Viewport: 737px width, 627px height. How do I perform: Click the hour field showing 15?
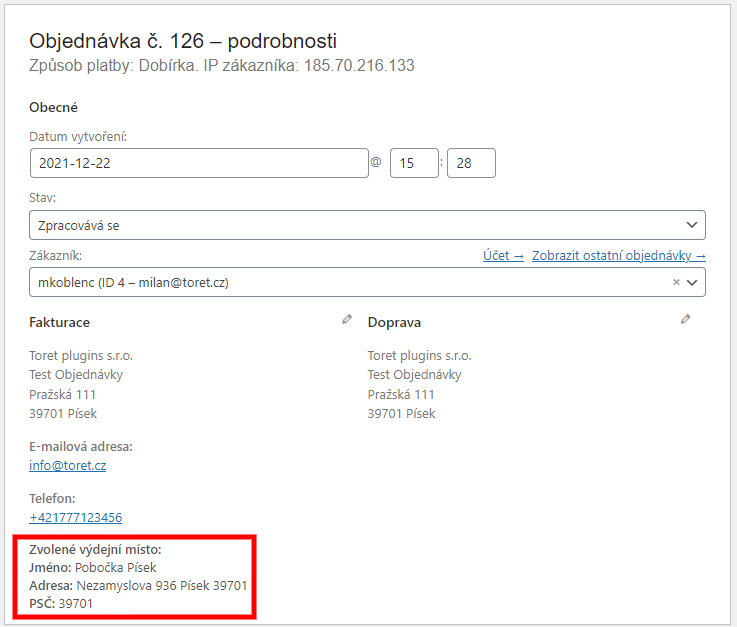point(414,163)
